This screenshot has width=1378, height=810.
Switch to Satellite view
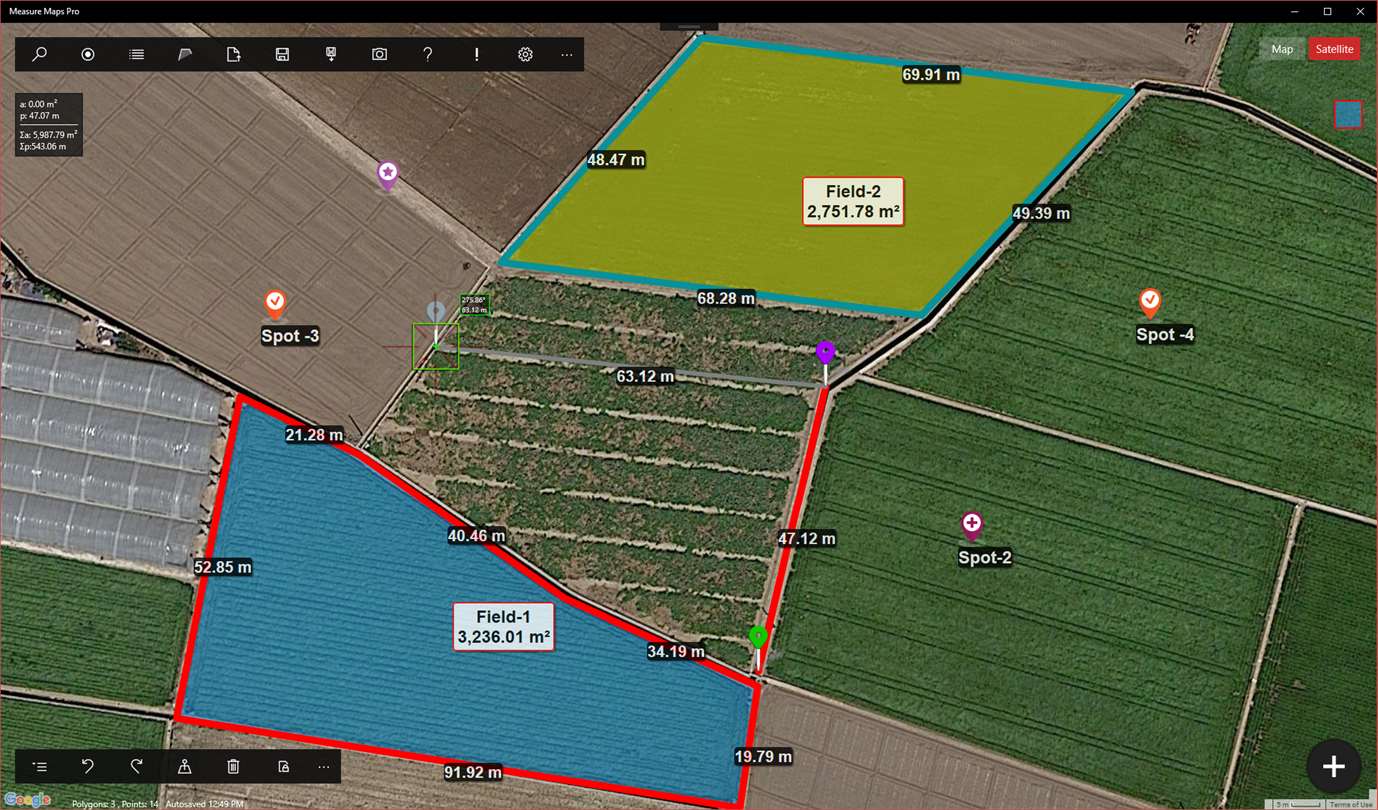[x=1334, y=49]
